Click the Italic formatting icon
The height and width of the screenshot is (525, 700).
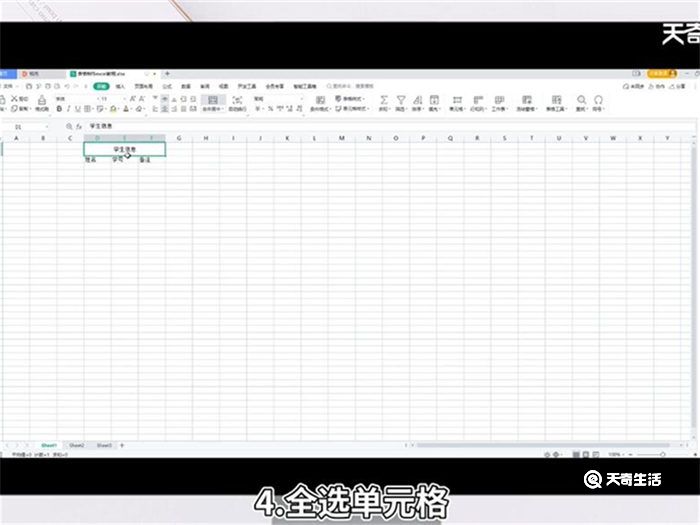[68, 109]
